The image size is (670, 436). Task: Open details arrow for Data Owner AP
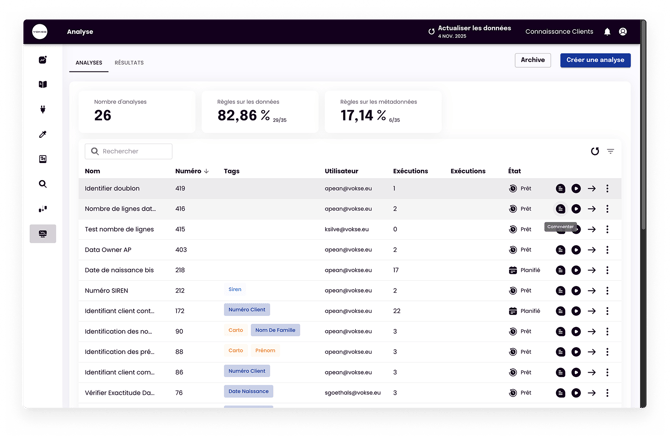pyautogui.click(x=592, y=250)
